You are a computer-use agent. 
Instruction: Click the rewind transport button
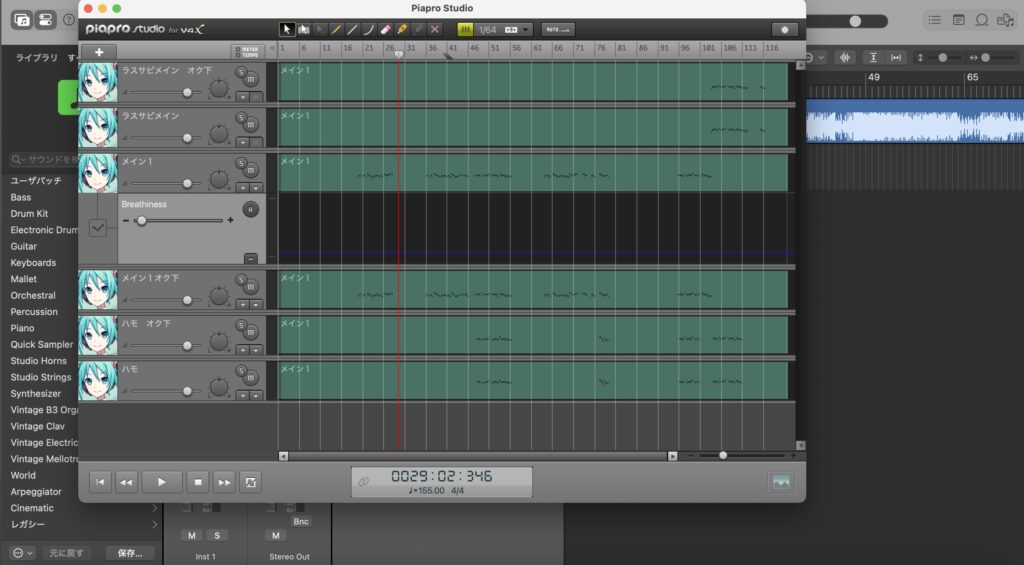tap(126, 482)
